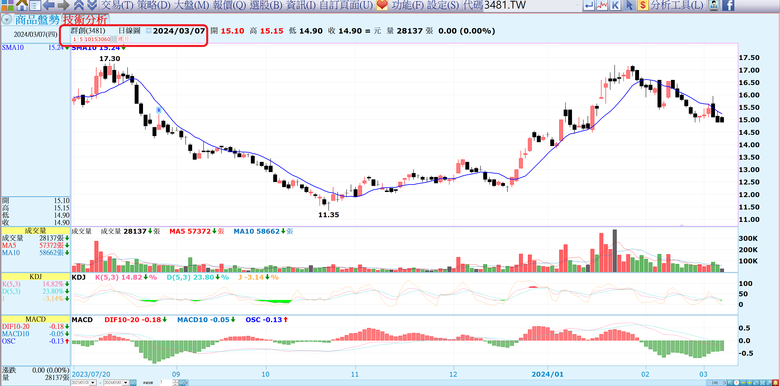Click the enter-arrow confirm icon

[x=589, y=5]
